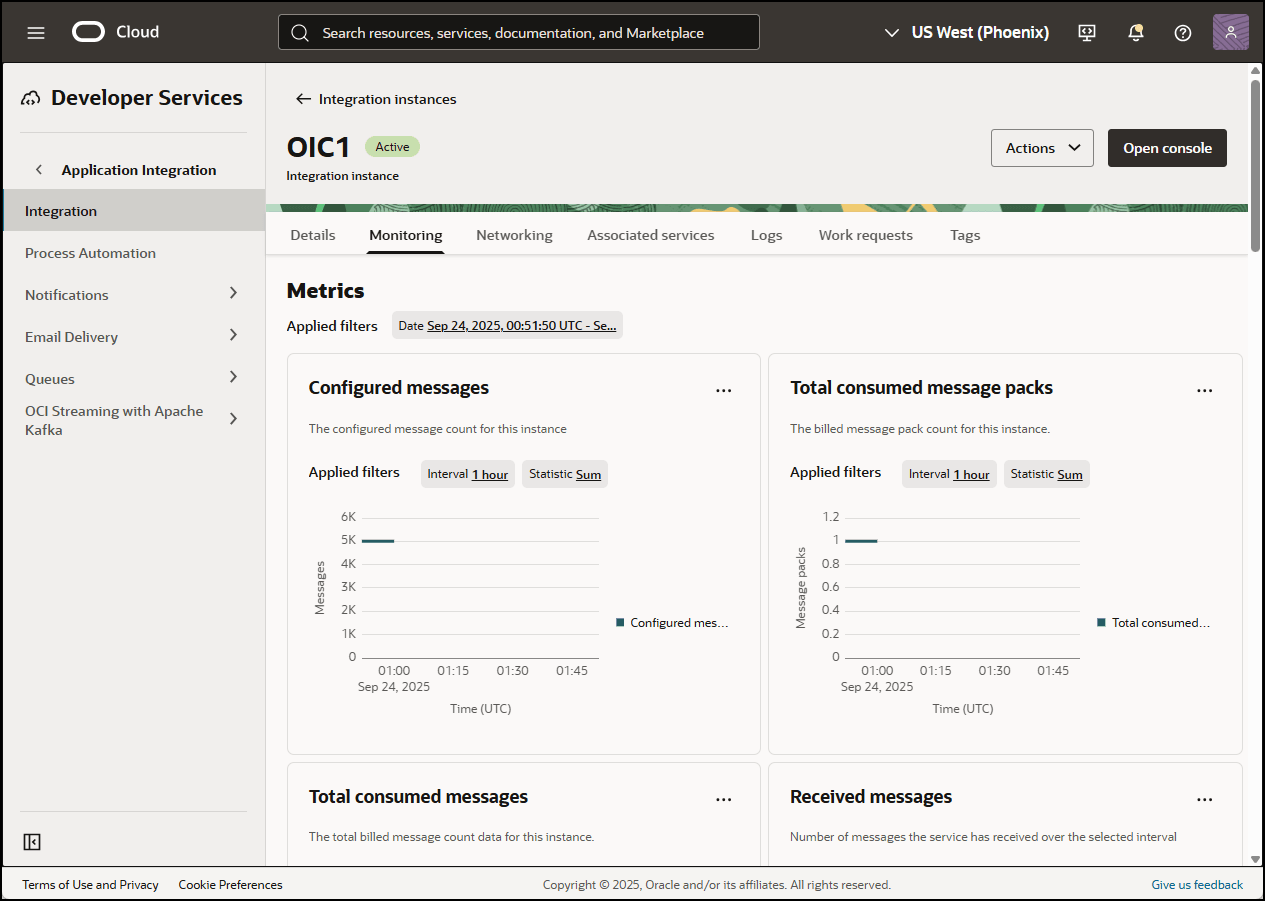The height and width of the screenshot is (901, 1265).
Task: Switch to the Networking tab
Action: click(x=514, y=234)
